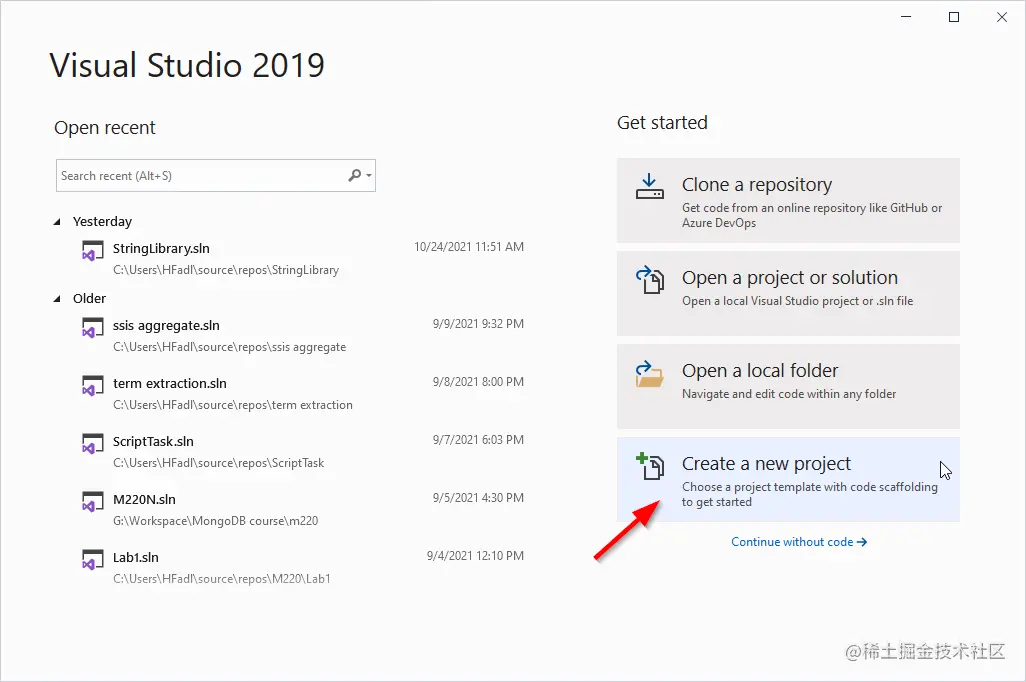
Task: Collapse the Yesterday group
Action: pos(57,222)
